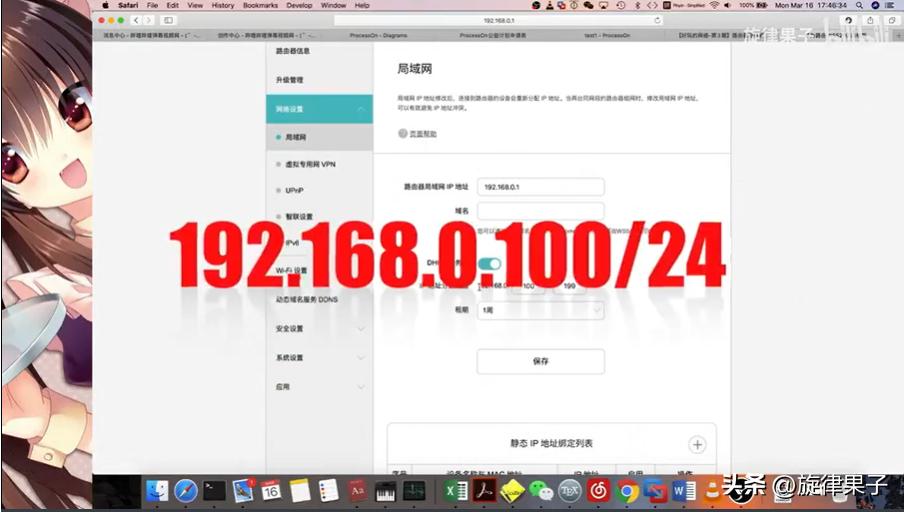Click Safari forward navigation arrow

click(148, 20)
